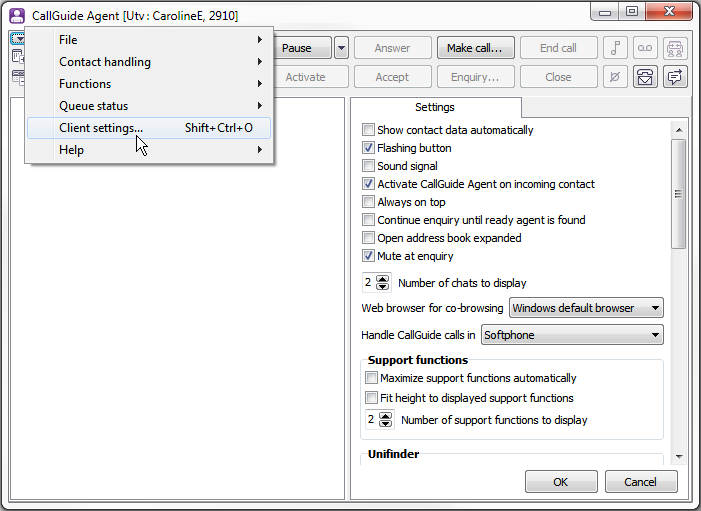Uncheck the Flashing button option

[368, 148]
